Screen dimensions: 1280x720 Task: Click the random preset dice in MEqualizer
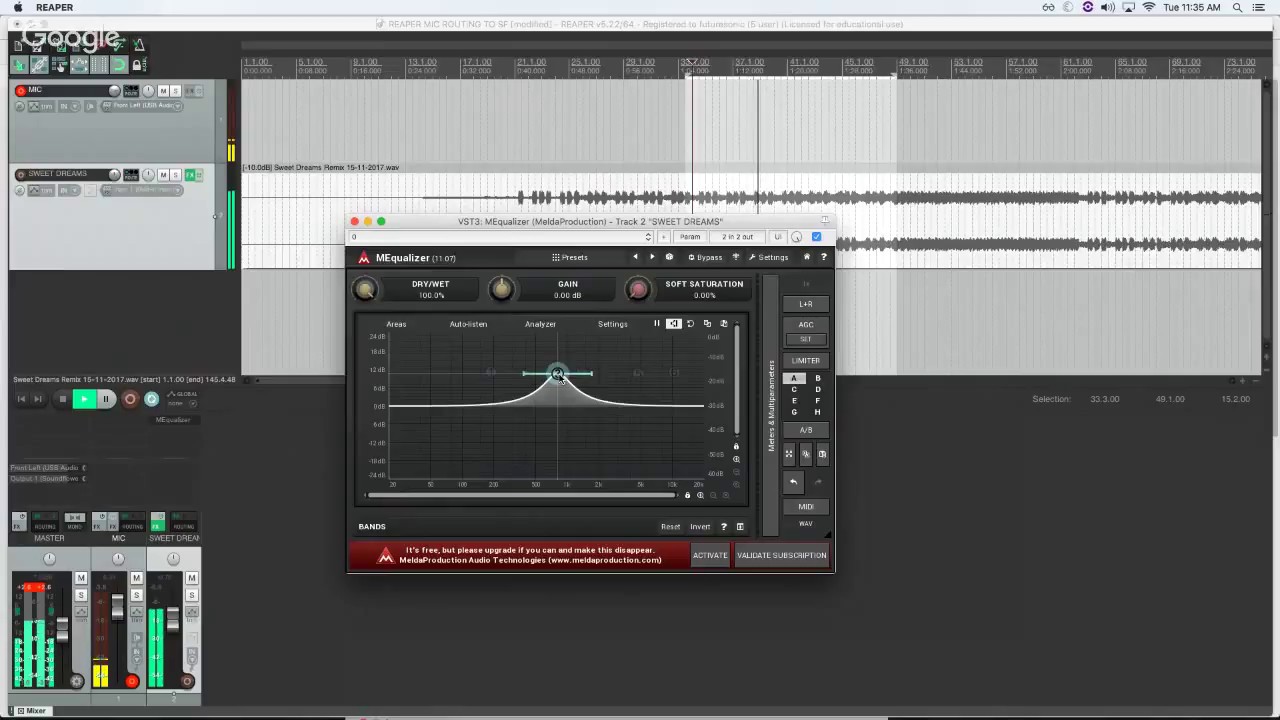(x=669, y=257)
